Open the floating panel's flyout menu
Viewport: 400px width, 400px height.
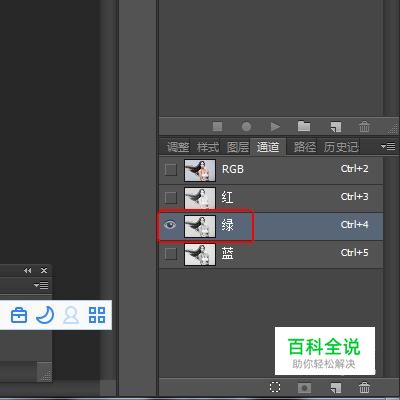click(41, 285)
